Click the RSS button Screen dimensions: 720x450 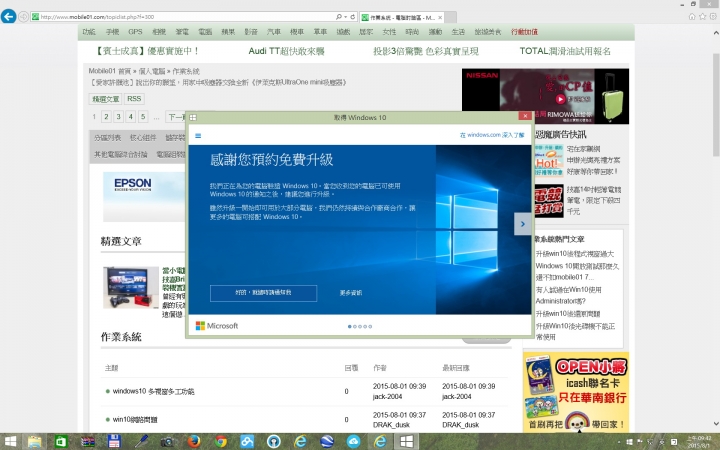point(134,99)
